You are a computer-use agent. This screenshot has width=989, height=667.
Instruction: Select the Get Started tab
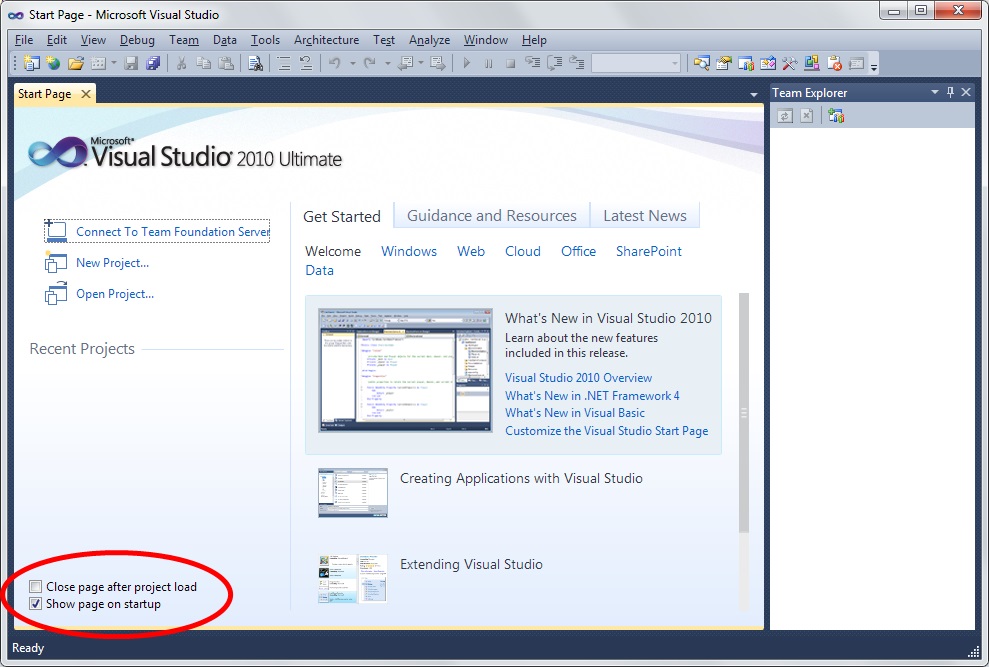(x=342, y=216)
